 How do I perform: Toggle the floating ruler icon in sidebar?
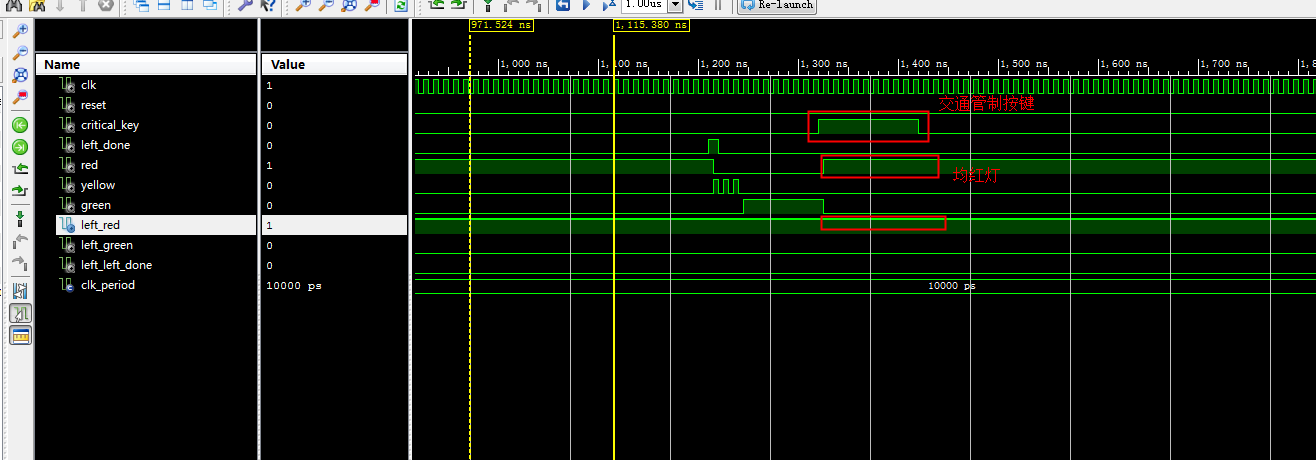click(x=19, y=335)
